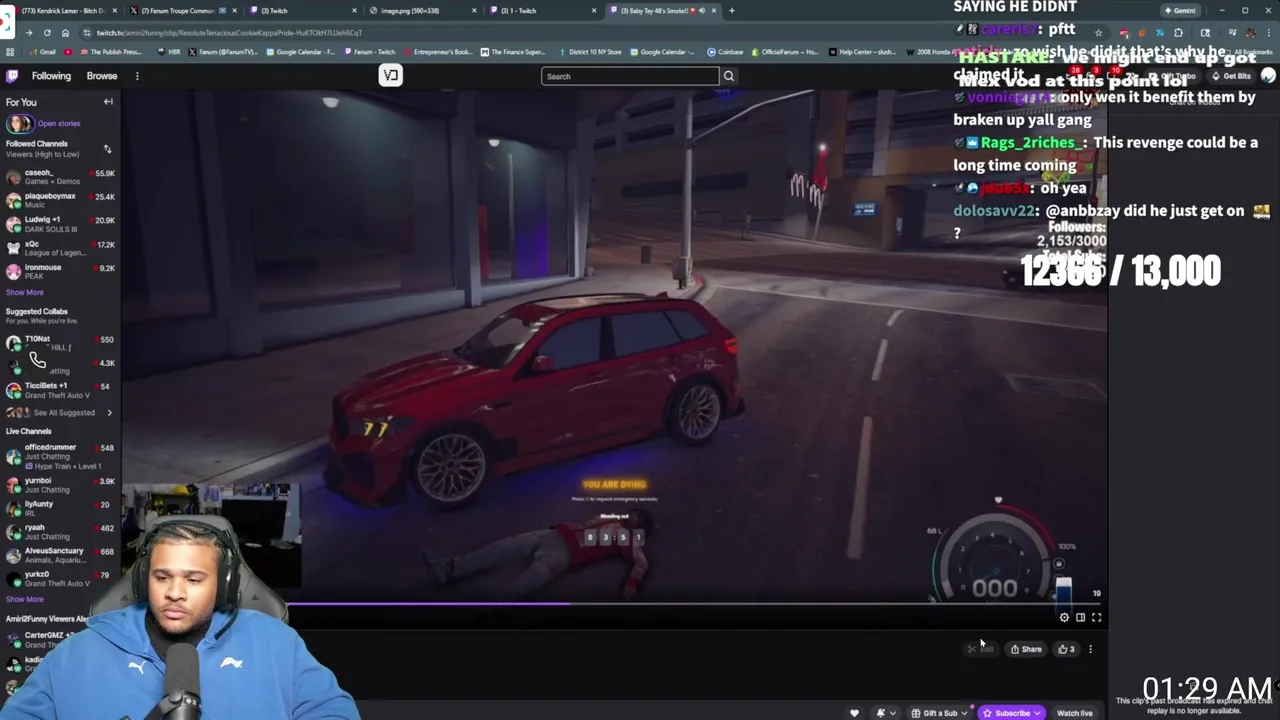The width and height of the screenshot is (1280, 720).
Task: Click the purple Subscribe button
Action: [1012, 713]
